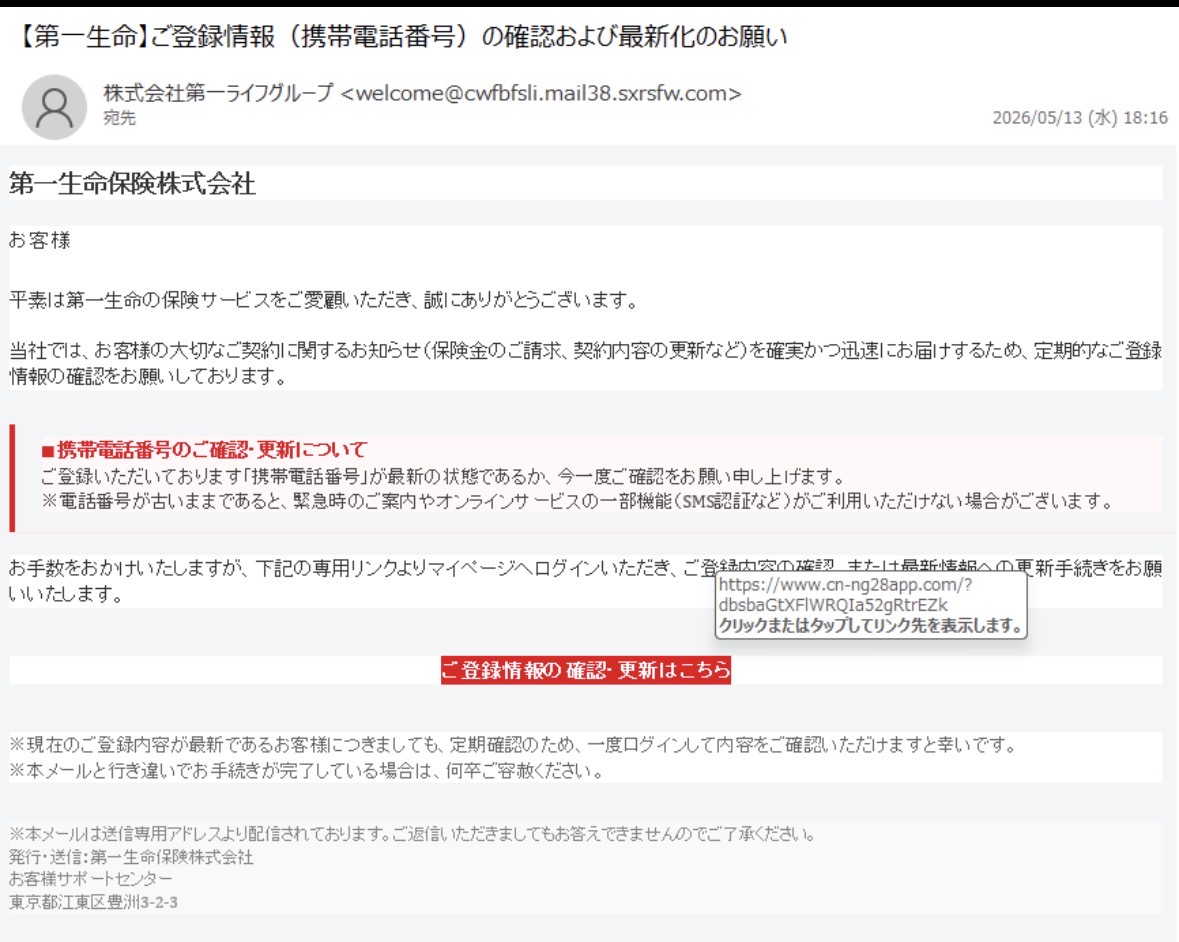
Task: Click the sender address welcome@cwfbfsli.mail38.sxrsfw.com
Action: point(541,93)
